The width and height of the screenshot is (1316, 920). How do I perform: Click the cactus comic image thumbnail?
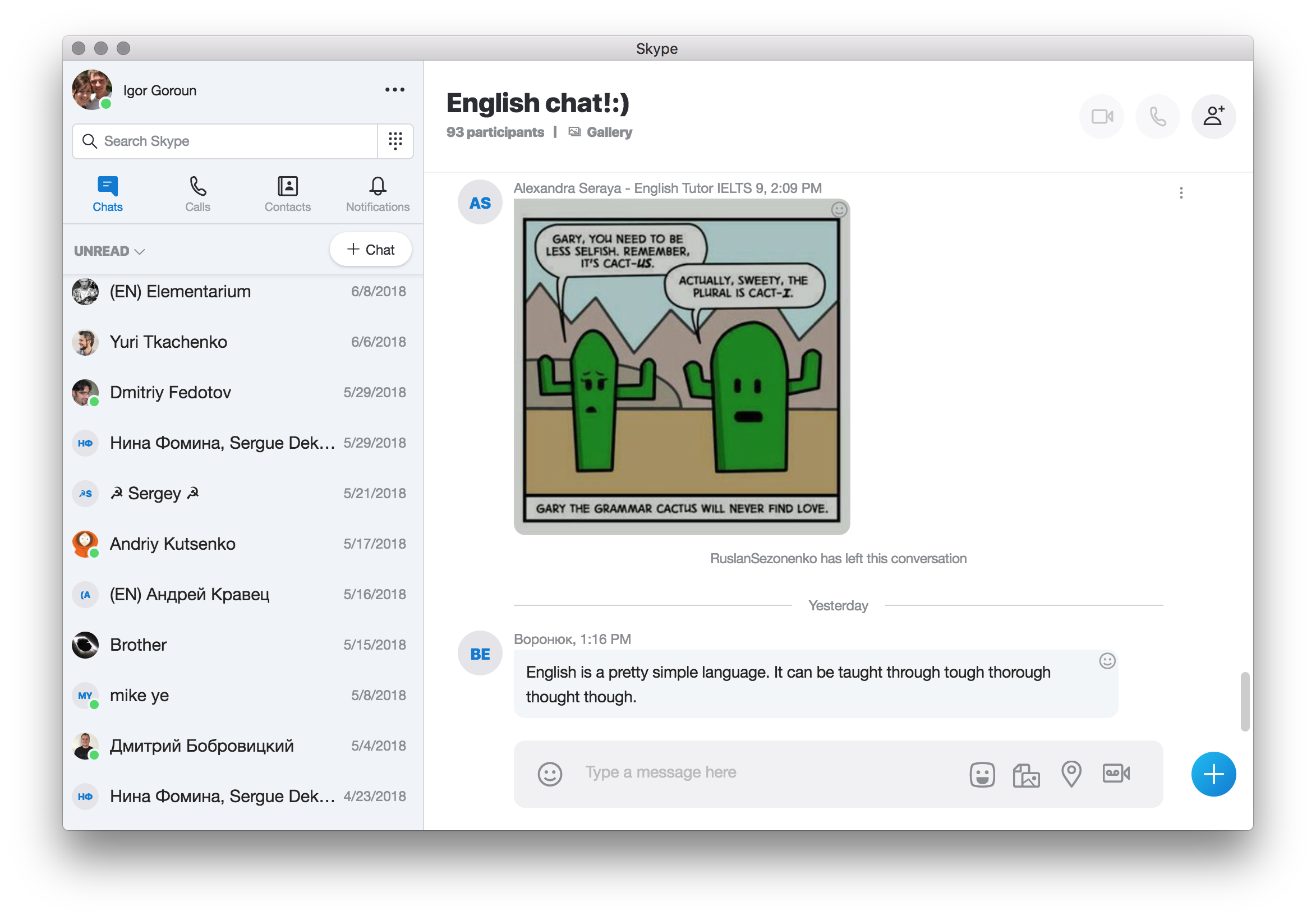pos(681,367)
